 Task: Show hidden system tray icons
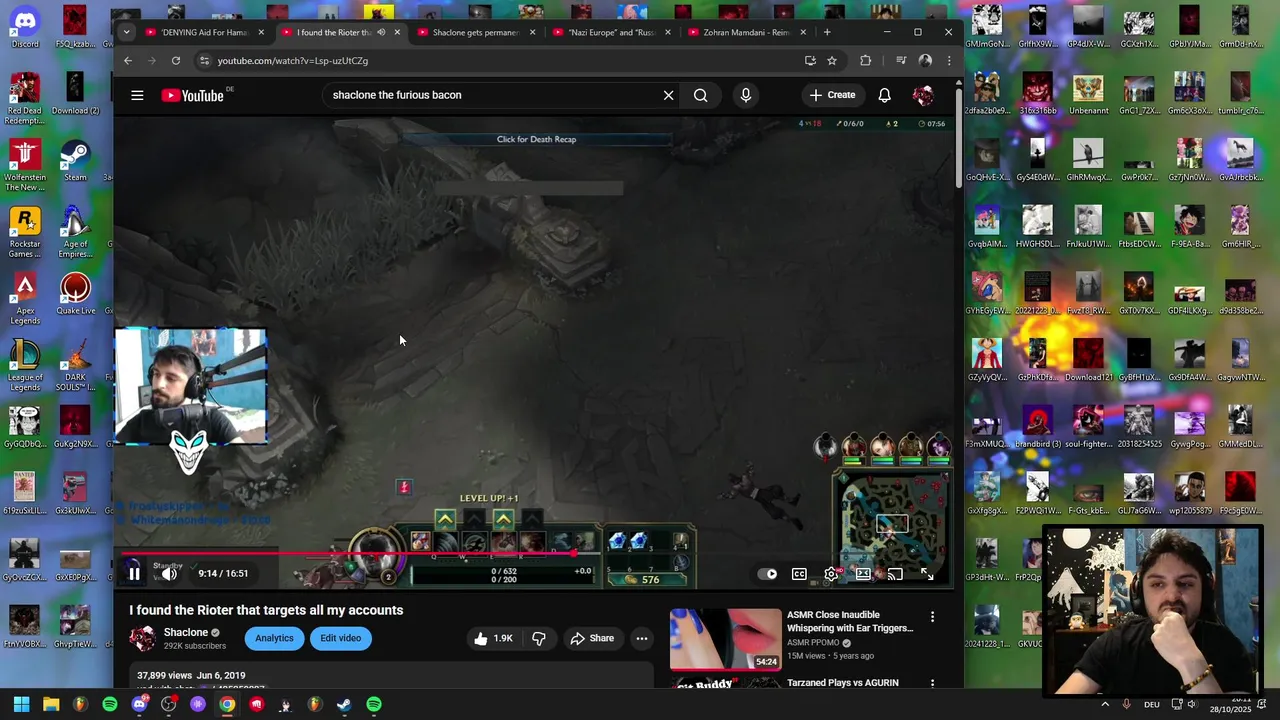coord(1105,704)
